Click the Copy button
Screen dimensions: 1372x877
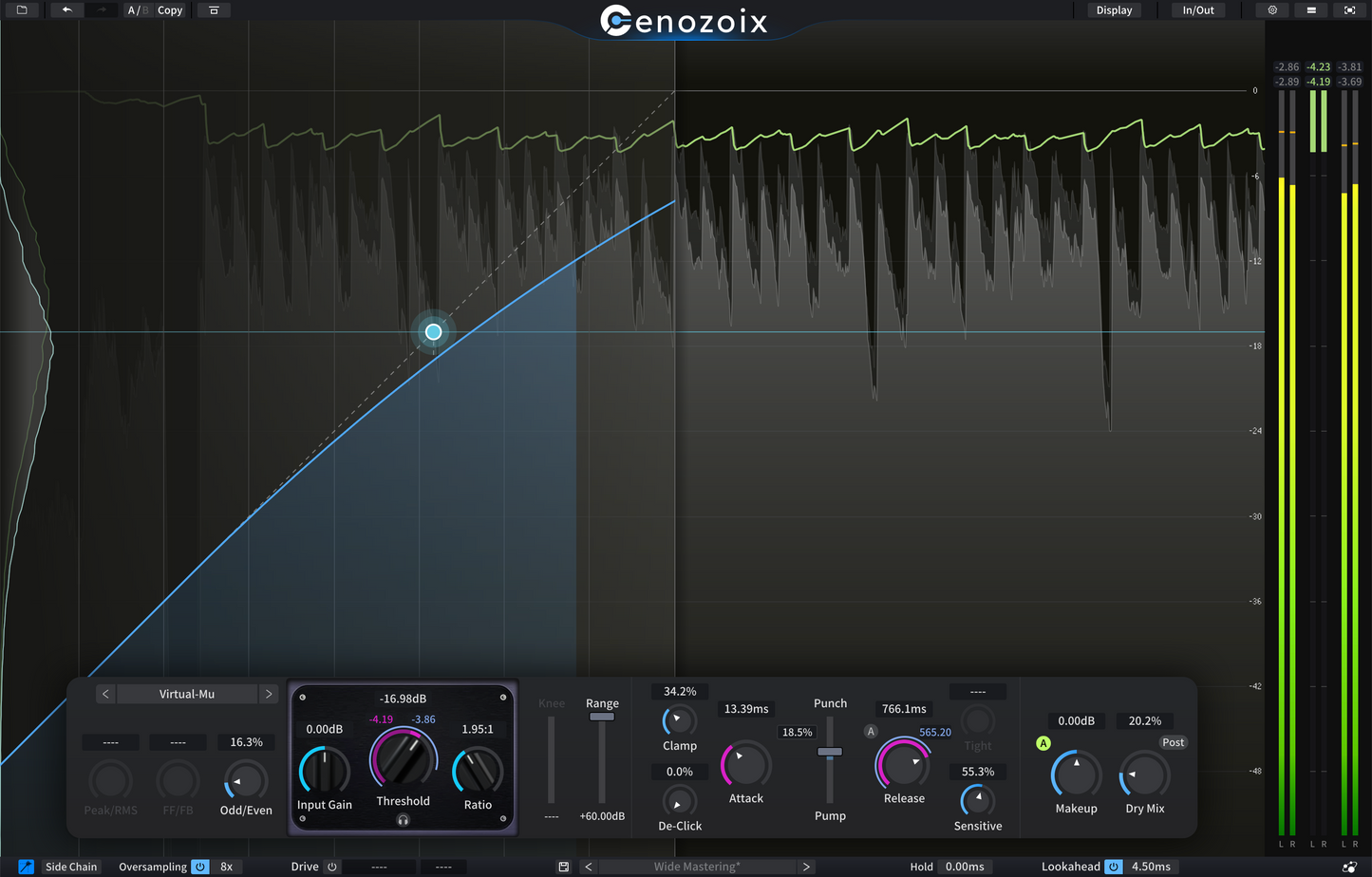pyautogui.click(x=169, y=9)
